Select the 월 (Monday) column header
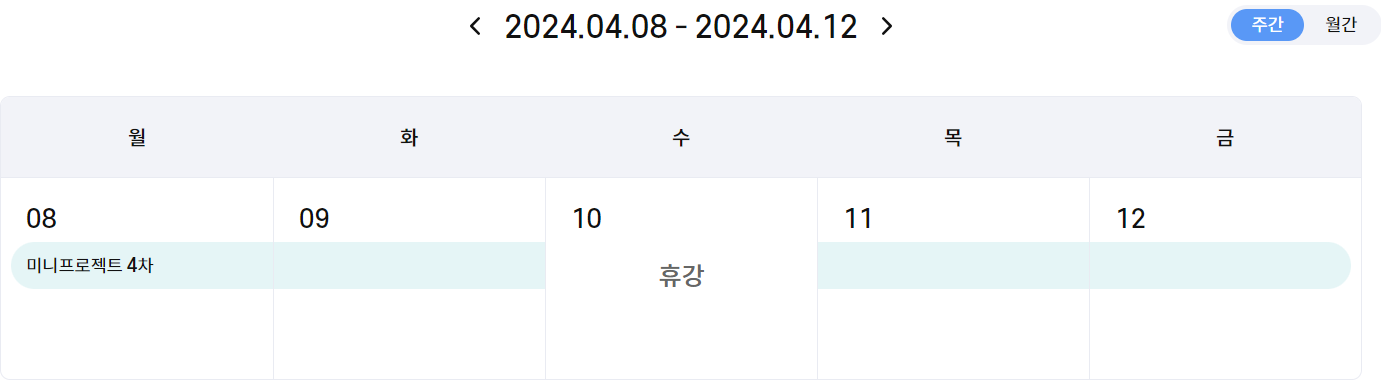This screenshot has width=1381, height=383. (x=138, y=138)
